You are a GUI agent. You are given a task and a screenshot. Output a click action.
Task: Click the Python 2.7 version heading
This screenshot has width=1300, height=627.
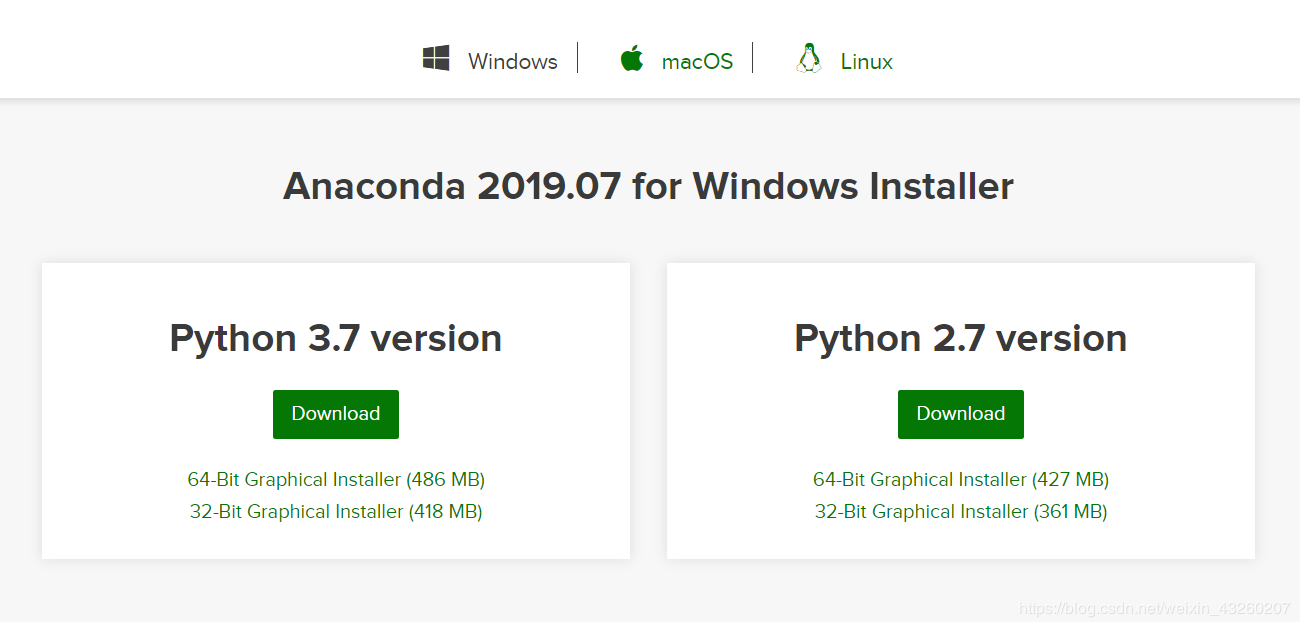tap(961, 339)
